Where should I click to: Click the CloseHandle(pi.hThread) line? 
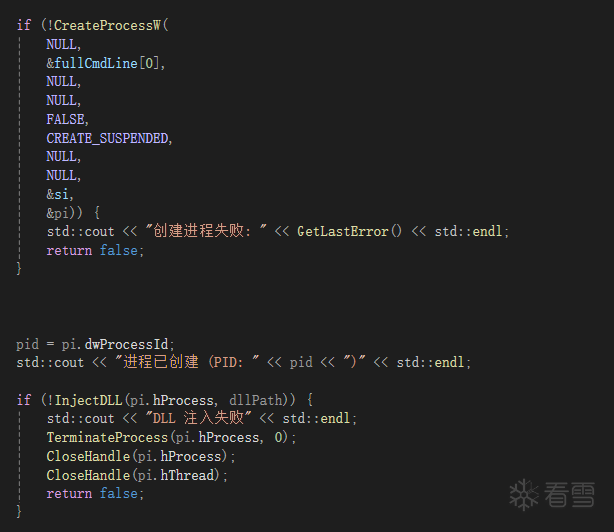(136, 476)
